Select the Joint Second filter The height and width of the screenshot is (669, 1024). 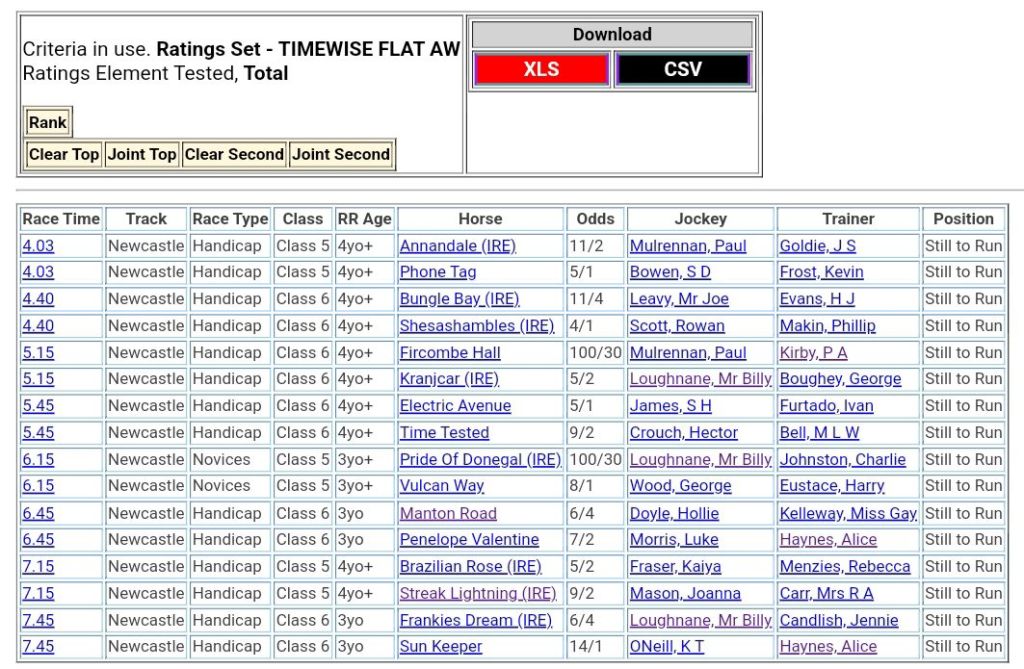(x=340, y=154)
